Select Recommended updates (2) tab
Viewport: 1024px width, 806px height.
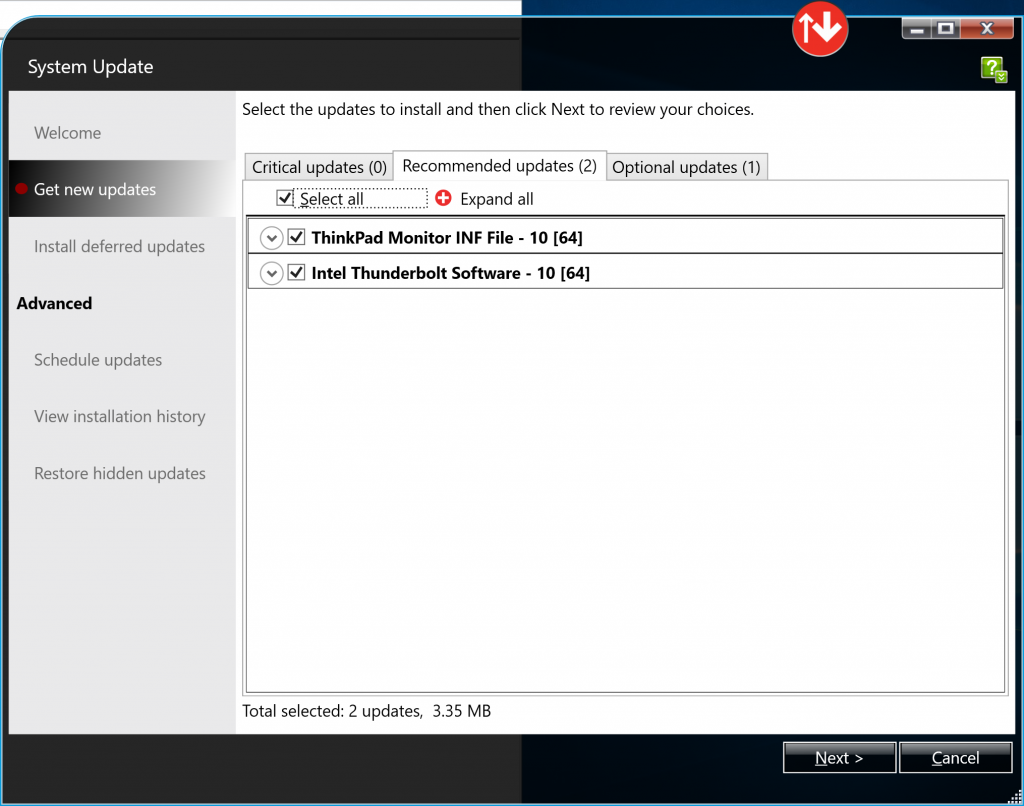tap(500, 166)
